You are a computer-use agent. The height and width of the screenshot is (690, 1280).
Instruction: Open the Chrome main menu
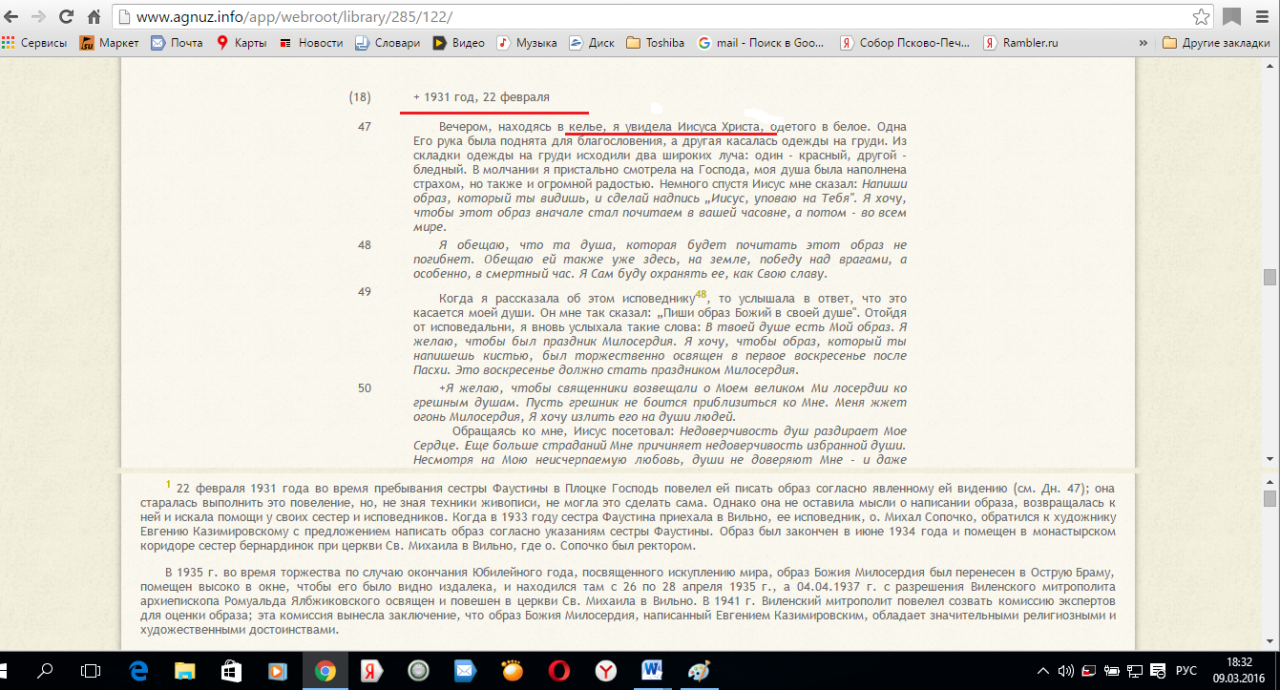1262,17
